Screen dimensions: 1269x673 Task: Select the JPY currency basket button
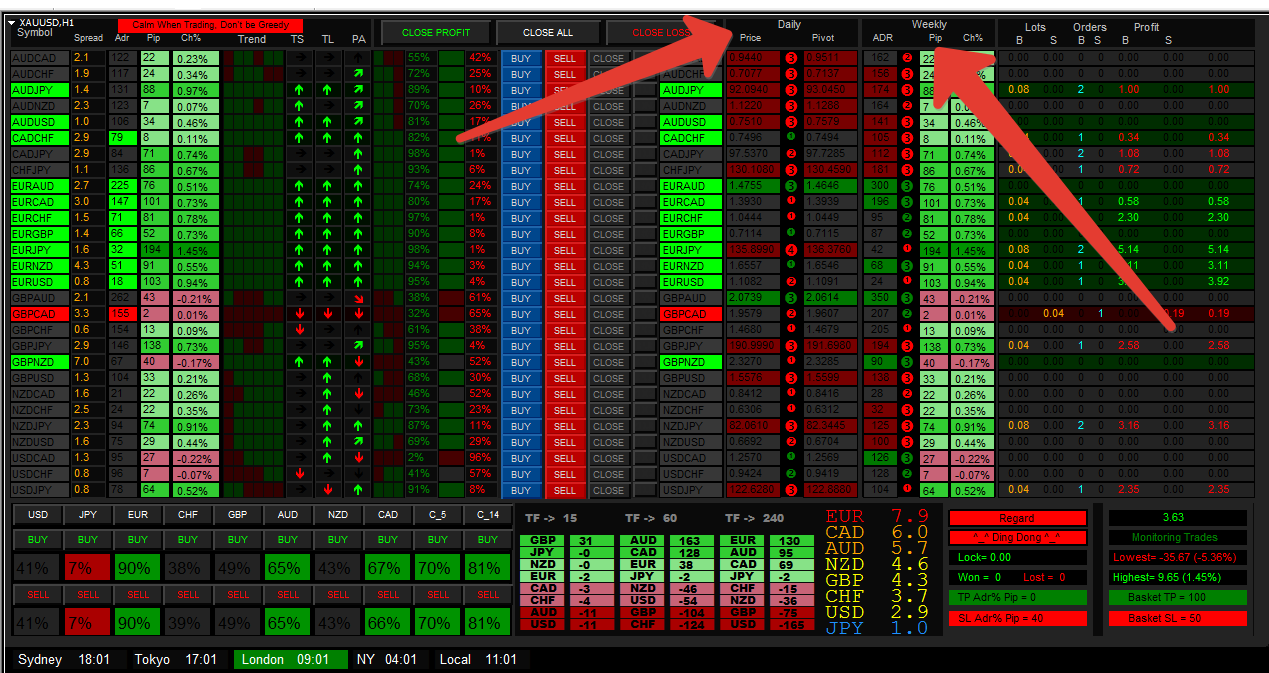(88, 515)
